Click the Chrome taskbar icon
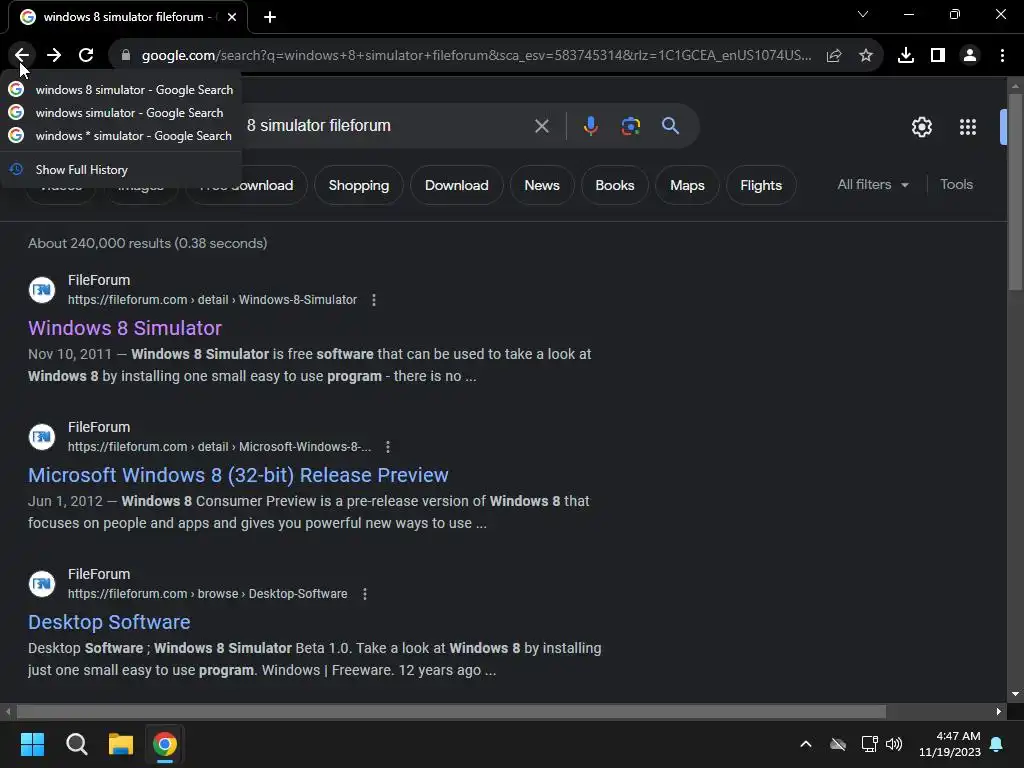Viewport: 1024px width, 768px height. click(x=165, y=744)
